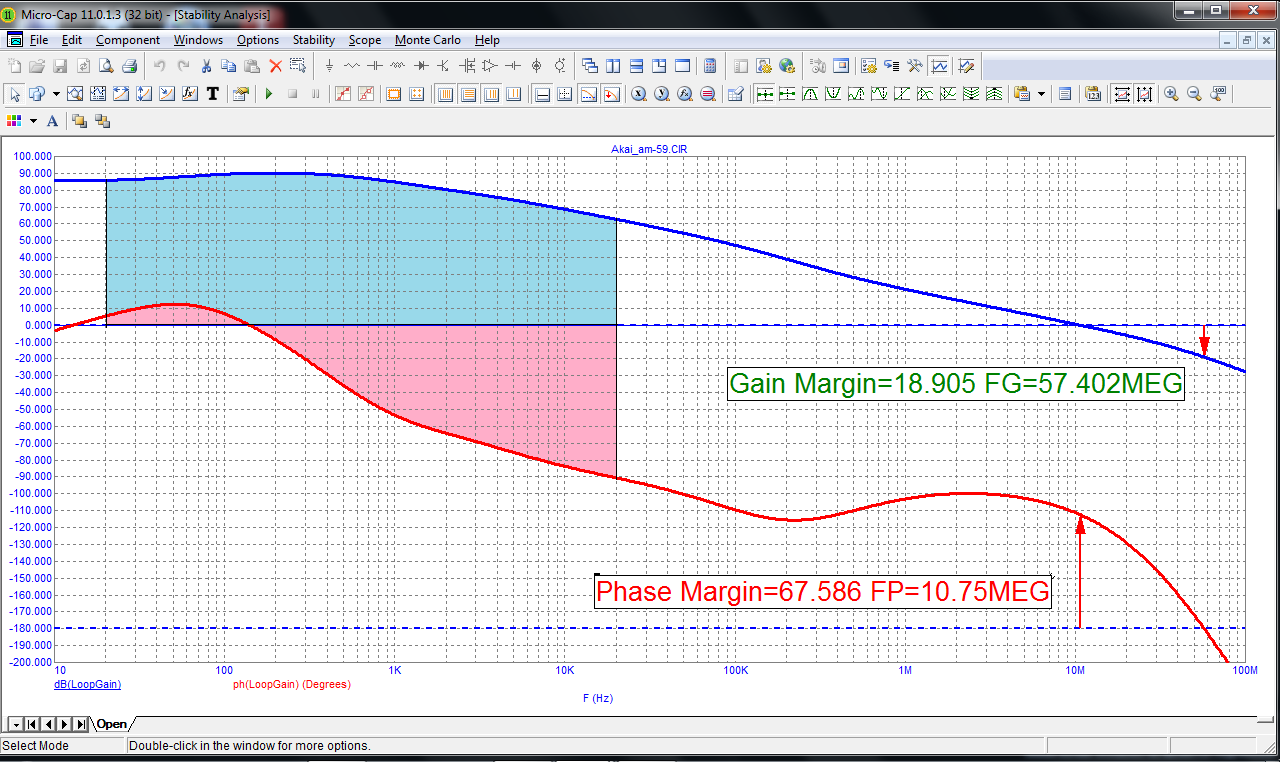Click the Zoom Out magnifier icon
The image size is (1280, 762).
[1194, 94]
